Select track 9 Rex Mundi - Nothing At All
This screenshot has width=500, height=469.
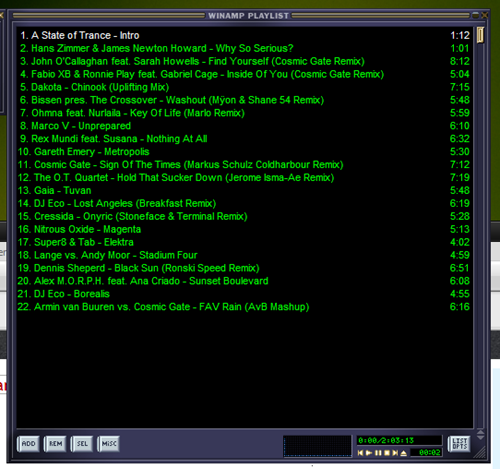[x=245, y=139]
